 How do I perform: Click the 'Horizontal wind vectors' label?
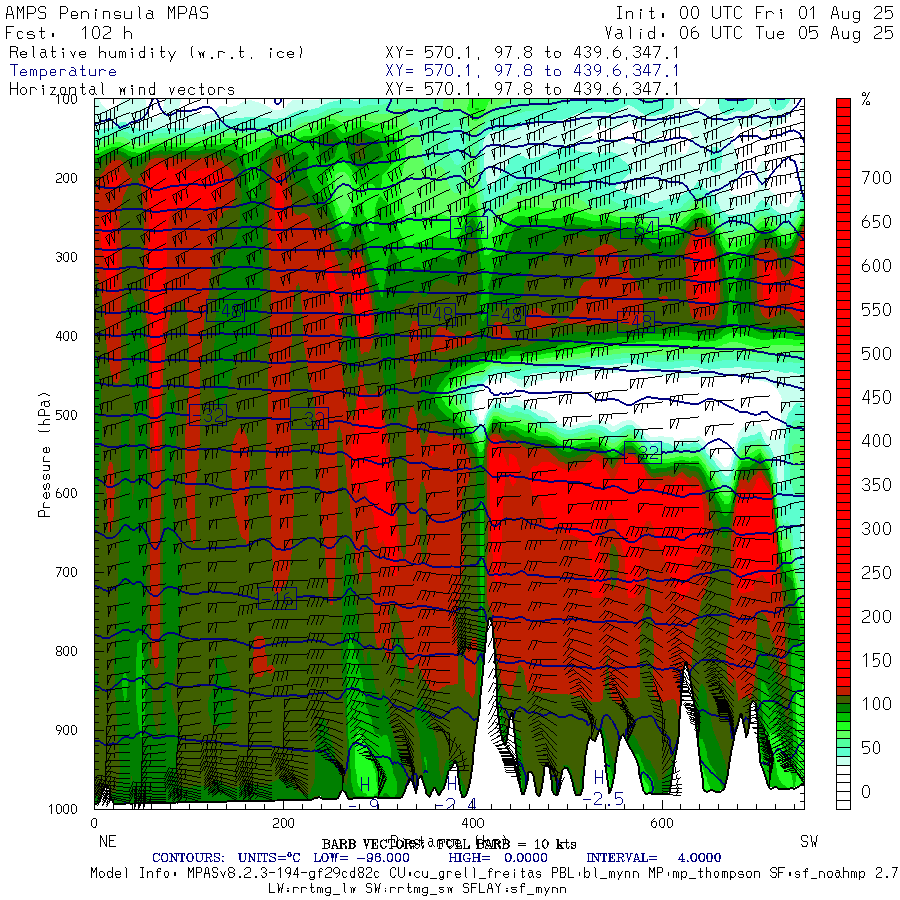tap(122, 90)
